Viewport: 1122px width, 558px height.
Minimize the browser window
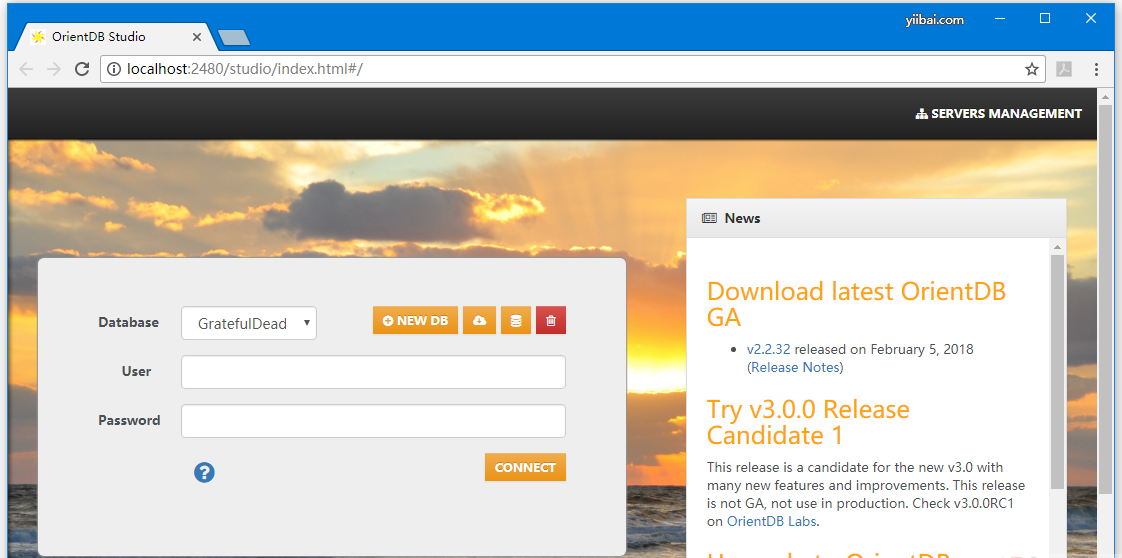(1000, 19)
